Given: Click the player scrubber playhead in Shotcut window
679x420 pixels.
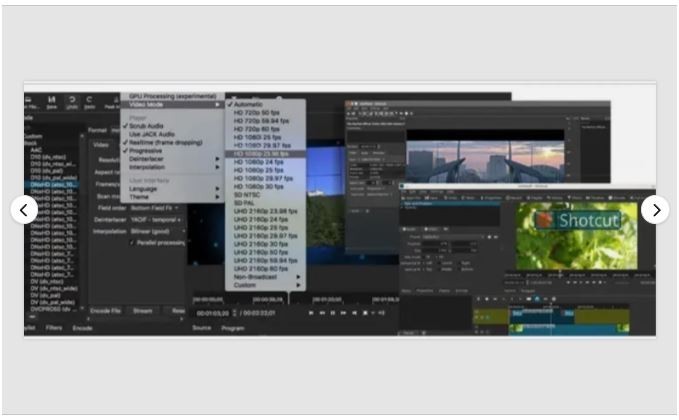Looking at the screenshot, I should (x=560, y=275).
